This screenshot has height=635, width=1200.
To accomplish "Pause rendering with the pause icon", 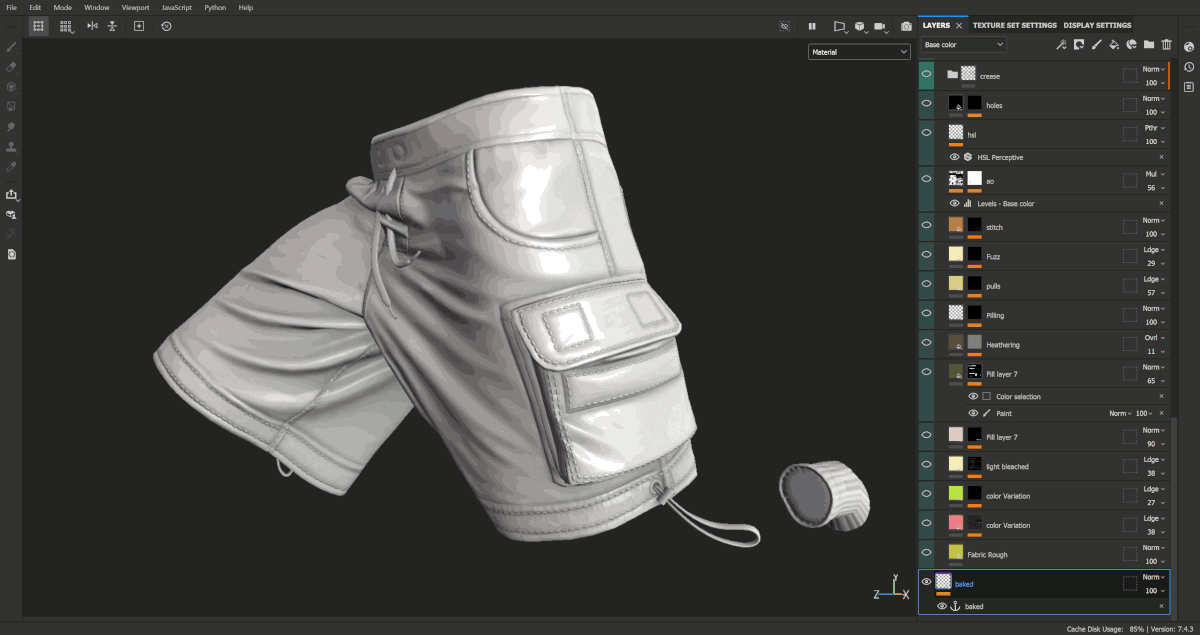I will pyautogui.click(x=811, y=26).
